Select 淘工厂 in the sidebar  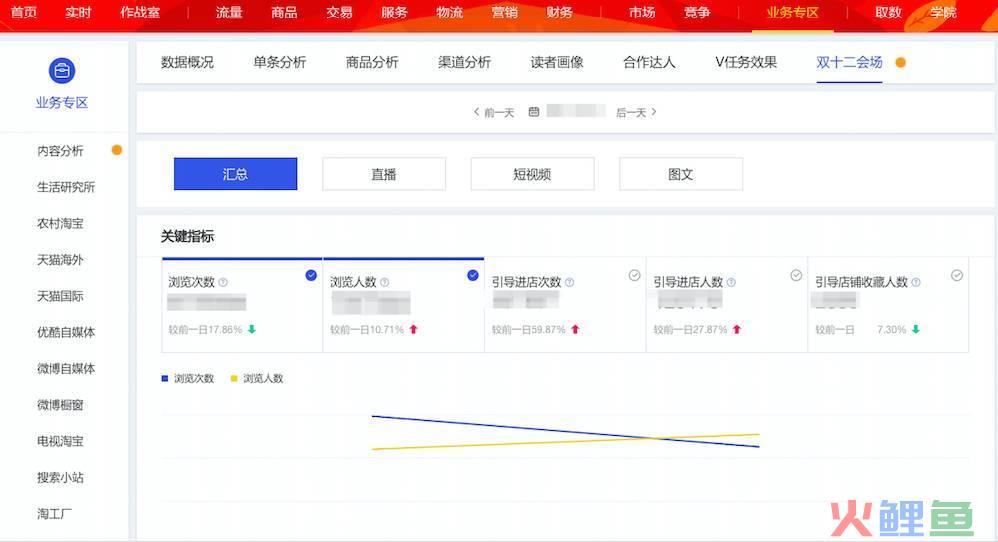(x=55, y=513)
